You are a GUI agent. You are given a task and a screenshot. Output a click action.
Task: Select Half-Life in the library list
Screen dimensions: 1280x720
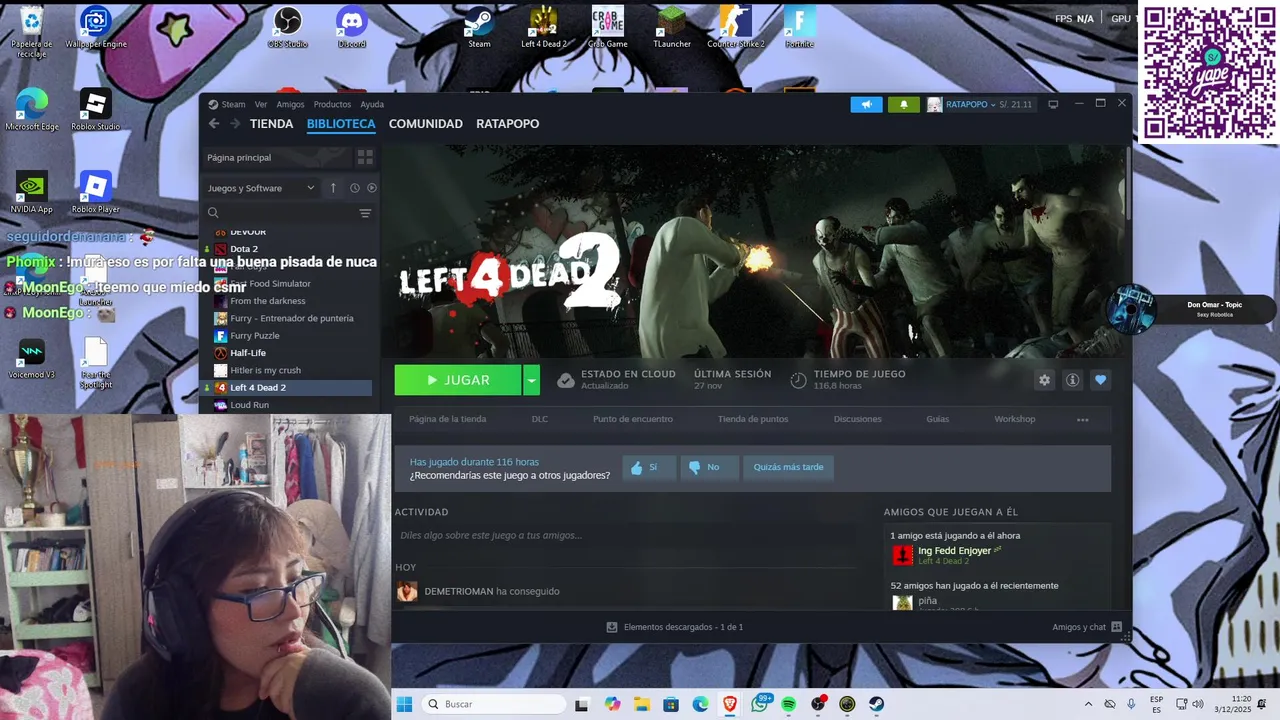click(x=248, y=353)
